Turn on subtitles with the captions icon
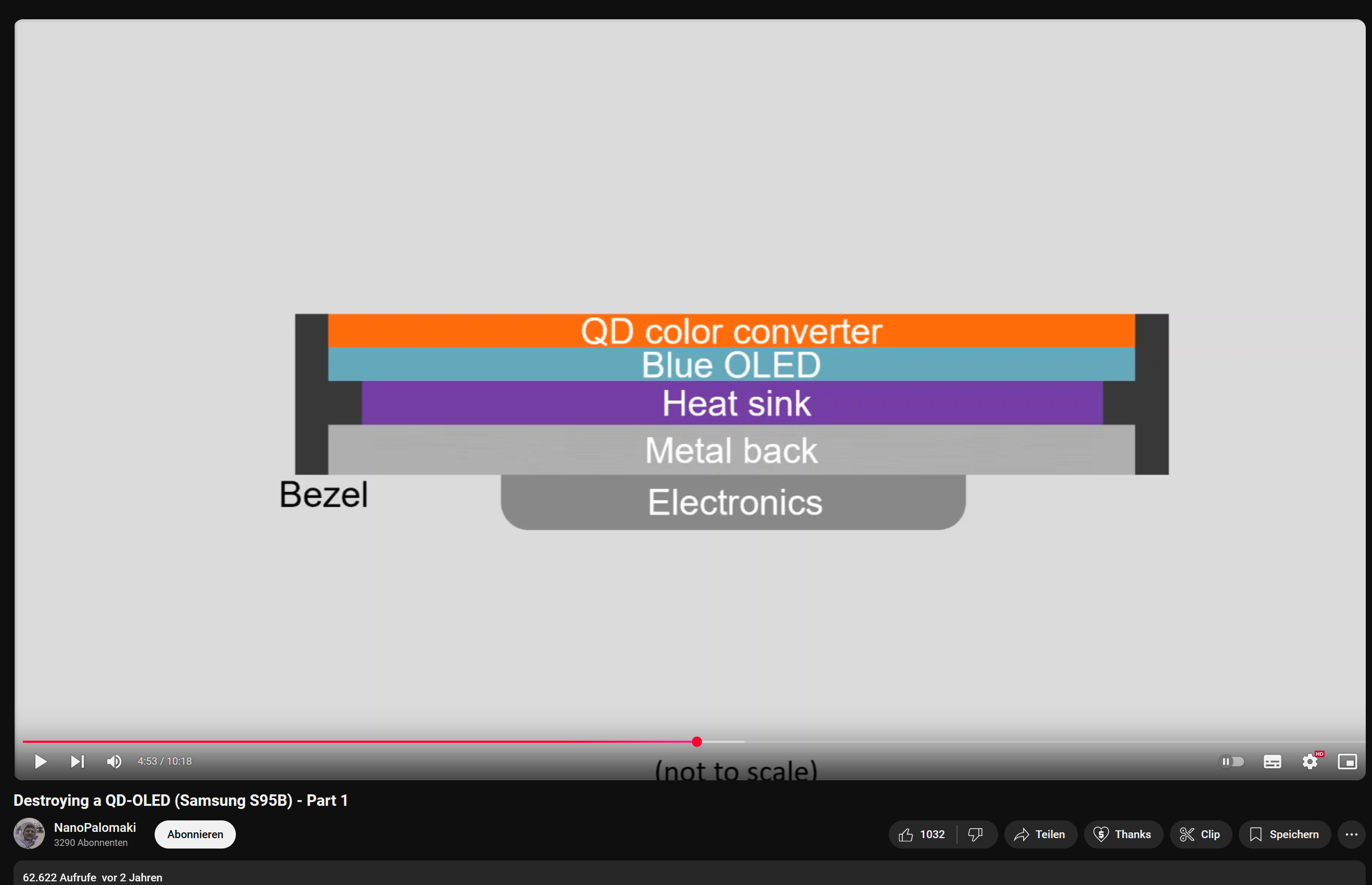This screenshot has height=885, width=1372. tap(1272, 762)
